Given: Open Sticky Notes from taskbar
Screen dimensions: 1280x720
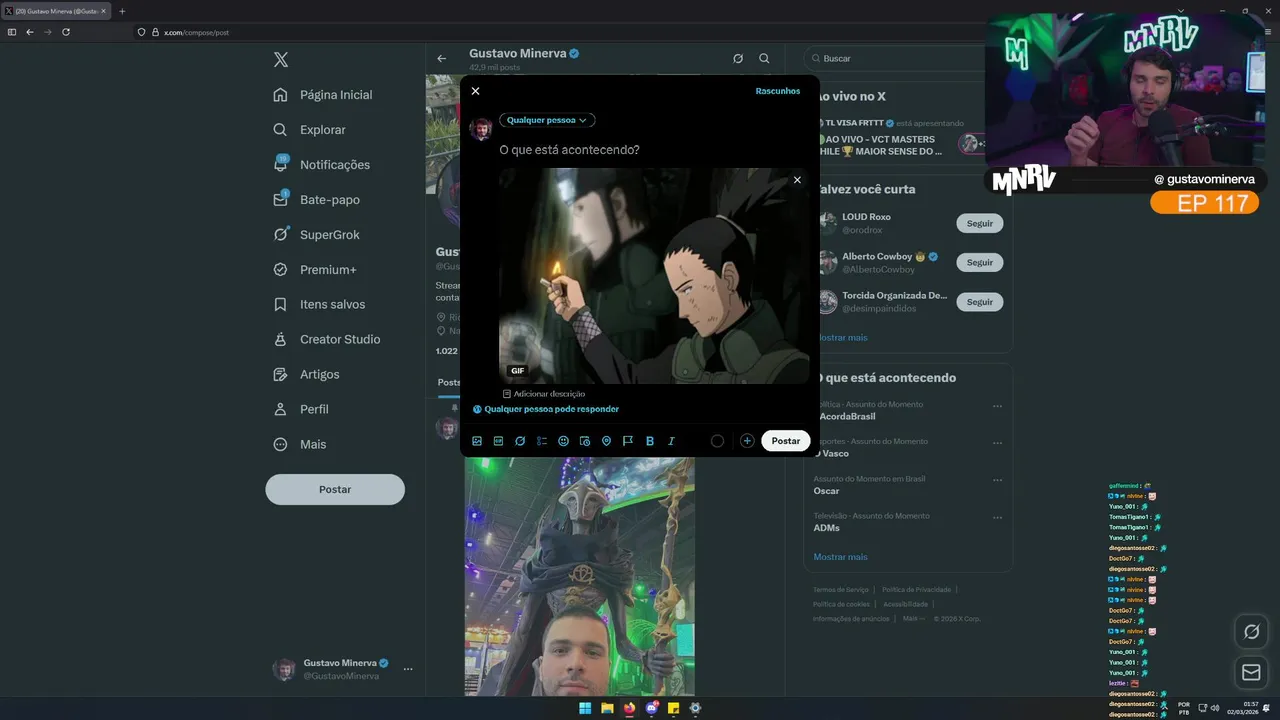Looking at the screenshot, I should [673, 708].
